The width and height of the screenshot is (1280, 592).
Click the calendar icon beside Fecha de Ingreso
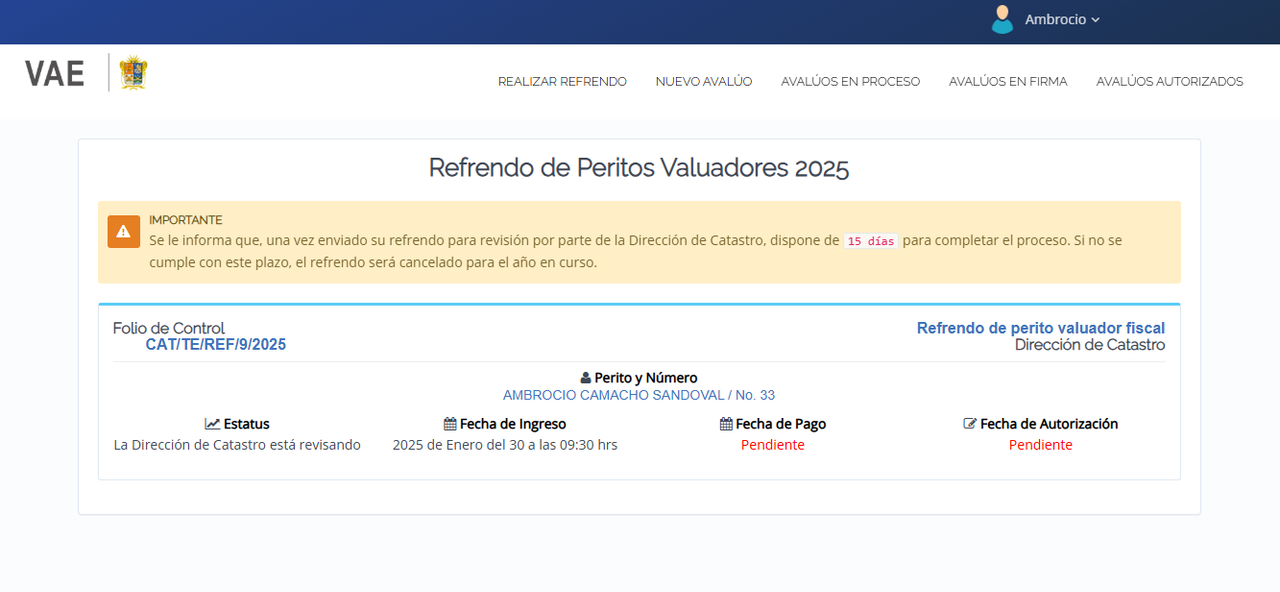(450, 424)
